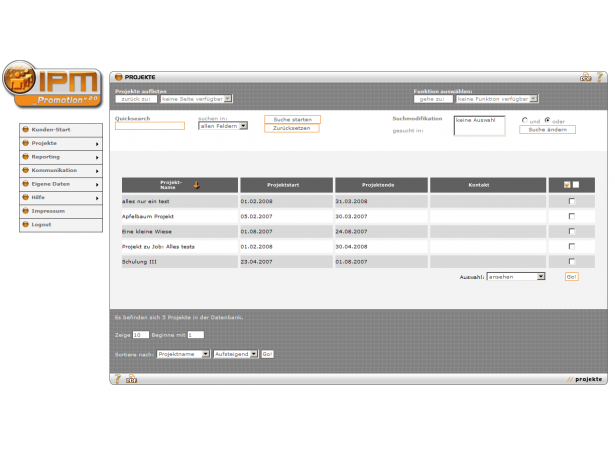615x450 pixels.
Task: Click the end date 30.04.2008
Action: [351, 247]
